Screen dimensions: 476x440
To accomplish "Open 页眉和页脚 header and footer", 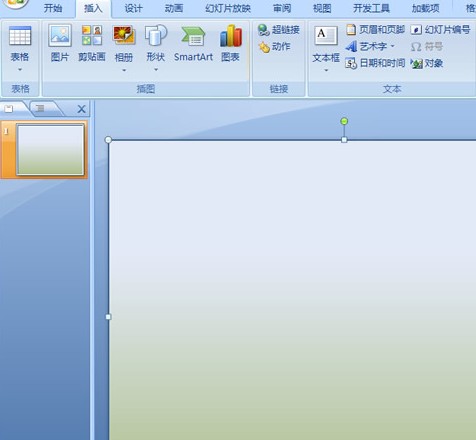I will 375,30.
